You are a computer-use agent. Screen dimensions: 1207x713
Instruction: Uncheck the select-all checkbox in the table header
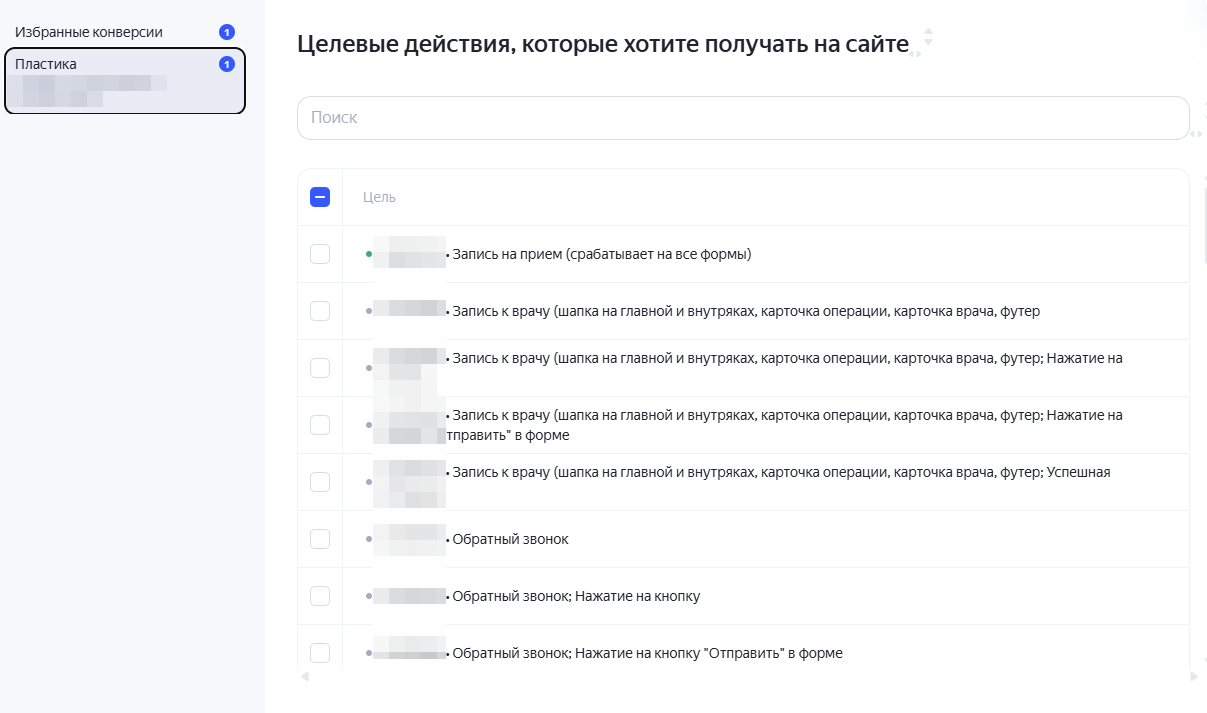(320, 197)
